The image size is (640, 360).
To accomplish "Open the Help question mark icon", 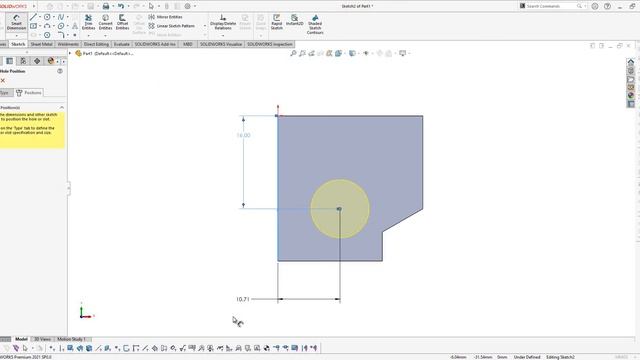I will (x=607, y=6).
